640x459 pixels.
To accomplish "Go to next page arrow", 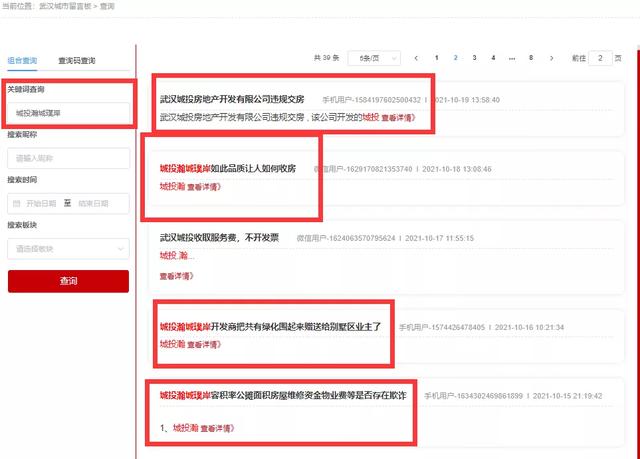I will 551,58.
